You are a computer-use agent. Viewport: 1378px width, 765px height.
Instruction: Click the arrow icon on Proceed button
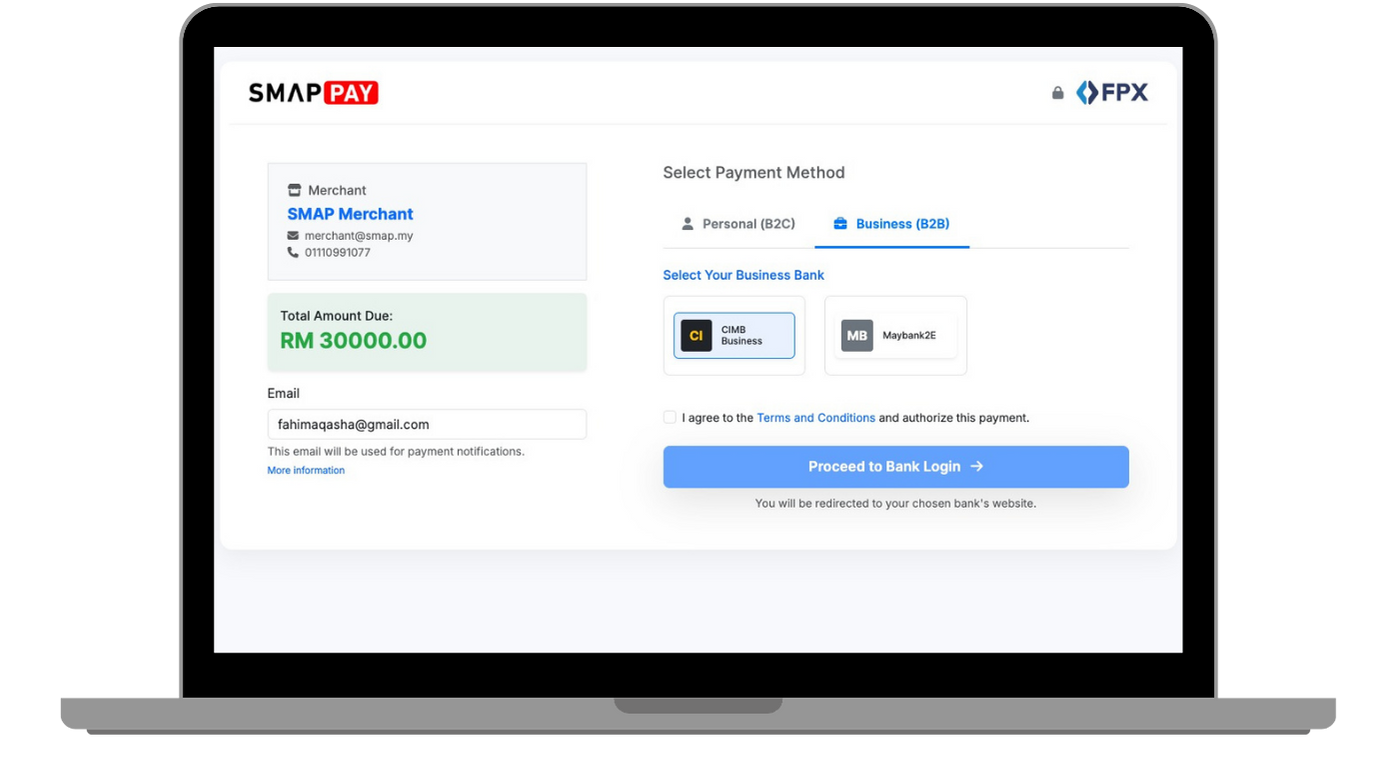(x=977, y=467)
